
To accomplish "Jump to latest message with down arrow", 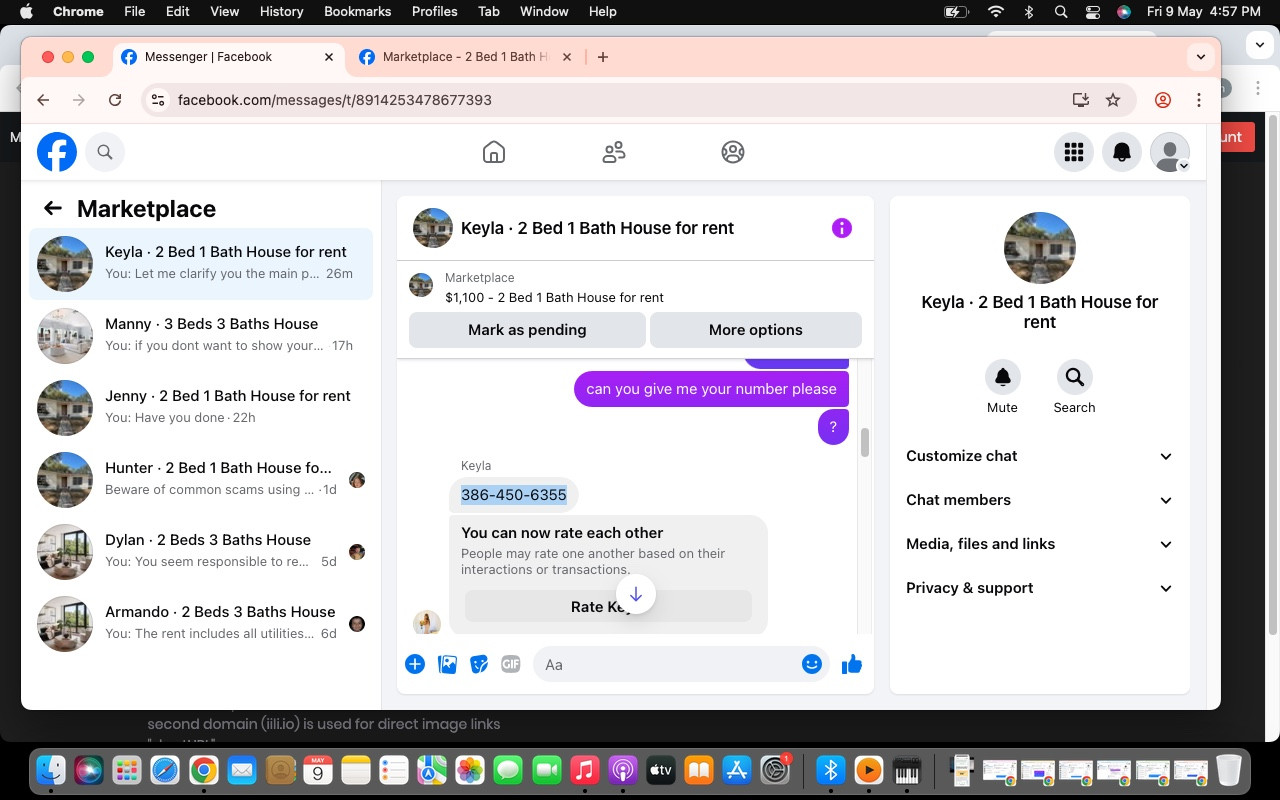I will pyautogui.click(x=635, y=594).
